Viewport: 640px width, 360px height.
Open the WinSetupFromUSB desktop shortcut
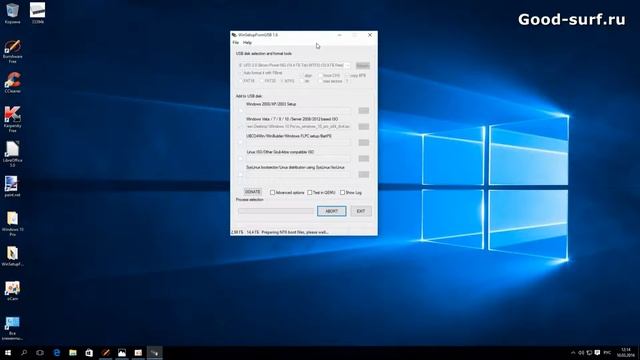pyautogui.click(x=12, y=256)
